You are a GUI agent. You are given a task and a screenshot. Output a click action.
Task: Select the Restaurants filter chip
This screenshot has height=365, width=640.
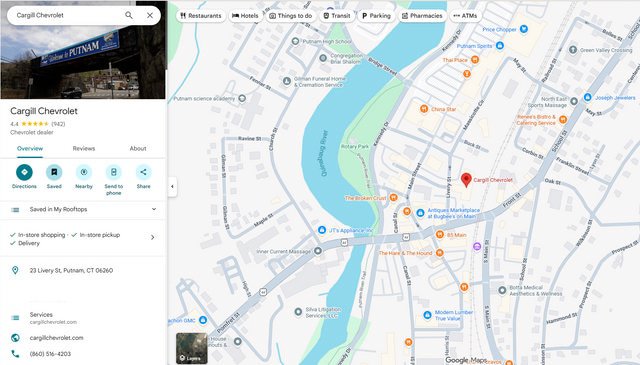[x=201, y=16]
